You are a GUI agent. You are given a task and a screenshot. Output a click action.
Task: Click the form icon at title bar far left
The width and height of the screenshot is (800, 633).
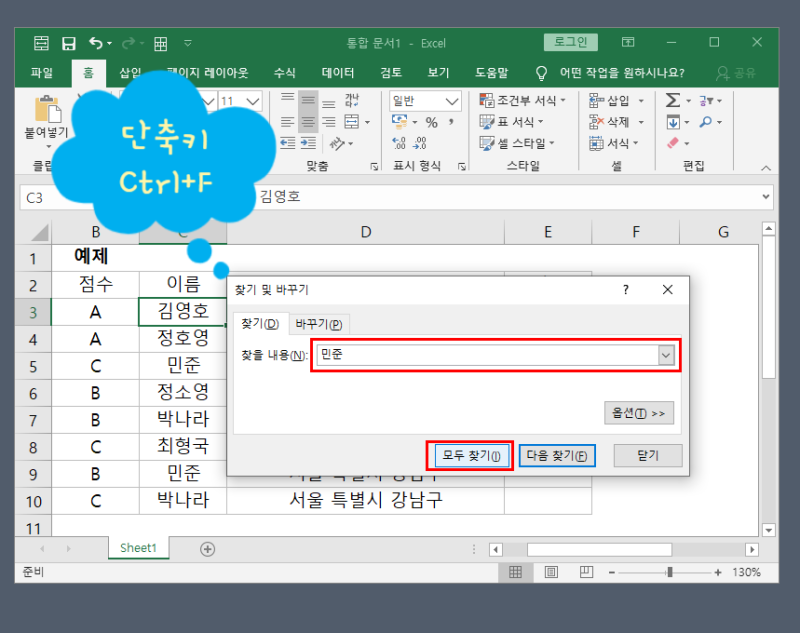tap(41, 43)
